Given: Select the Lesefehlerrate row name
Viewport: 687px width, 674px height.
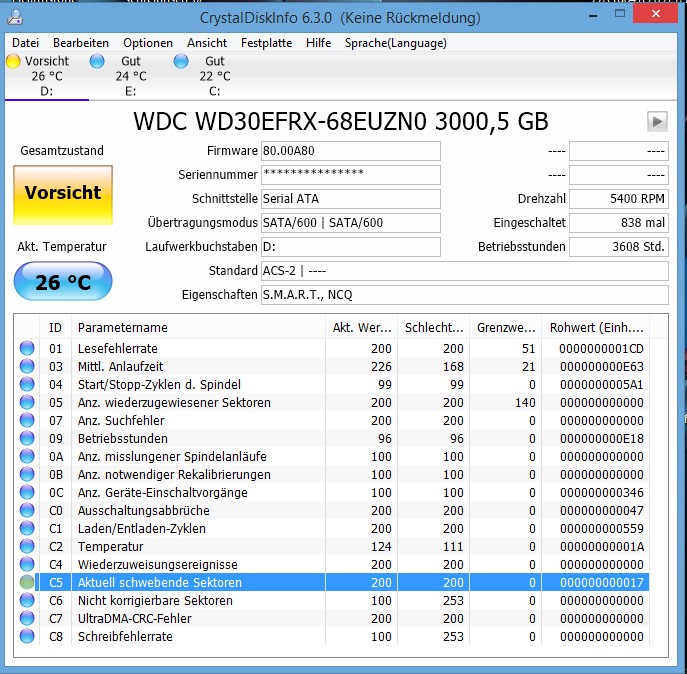Looking at the screenshot, I should pyautogui.click(x=117, y=348).
